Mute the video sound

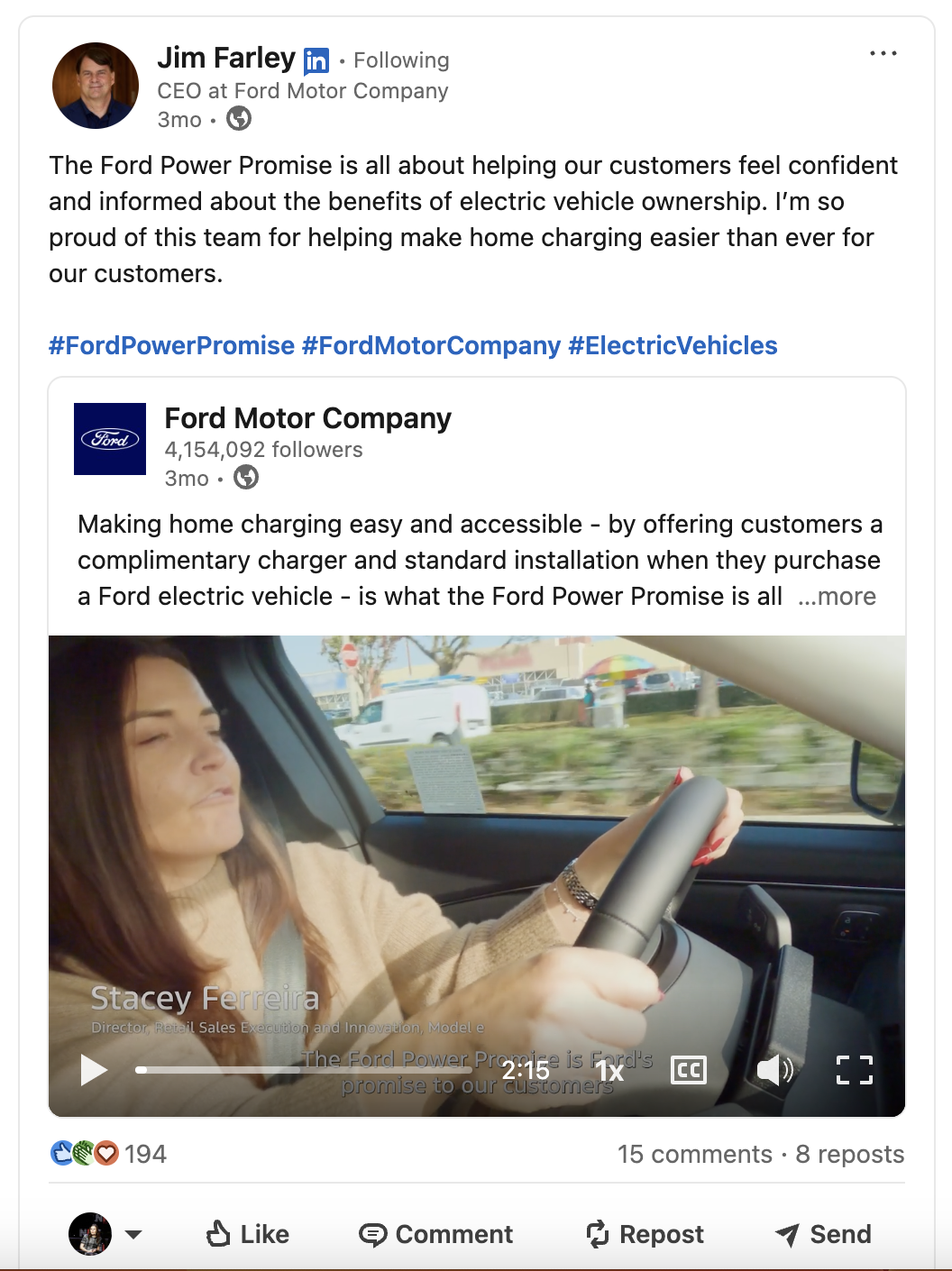coord(773,1070)
